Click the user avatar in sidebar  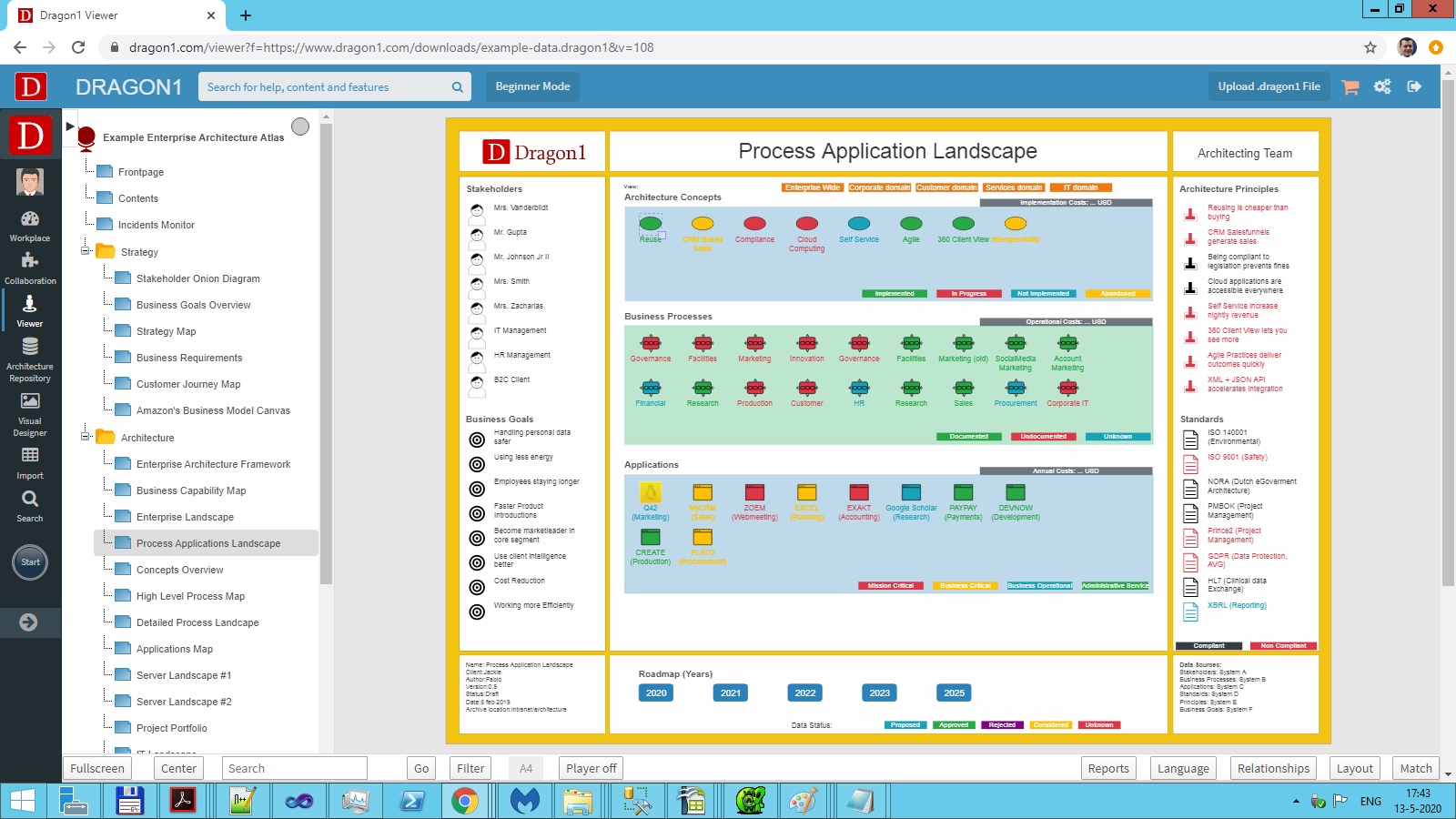pos(30,182)
